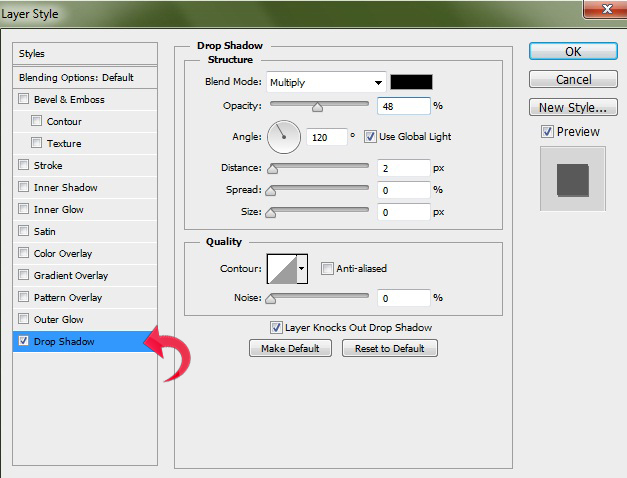Uncheck Layer Knocks Out Drop Shadow

[x=276, y=327]
